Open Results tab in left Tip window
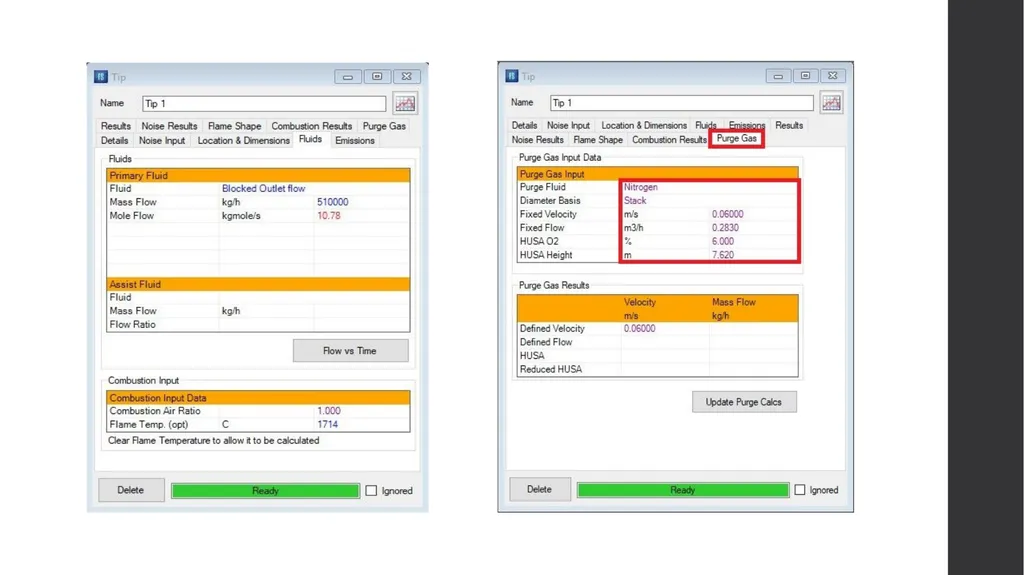Viewport: 1024px width, 575px height. coord(116,126)
